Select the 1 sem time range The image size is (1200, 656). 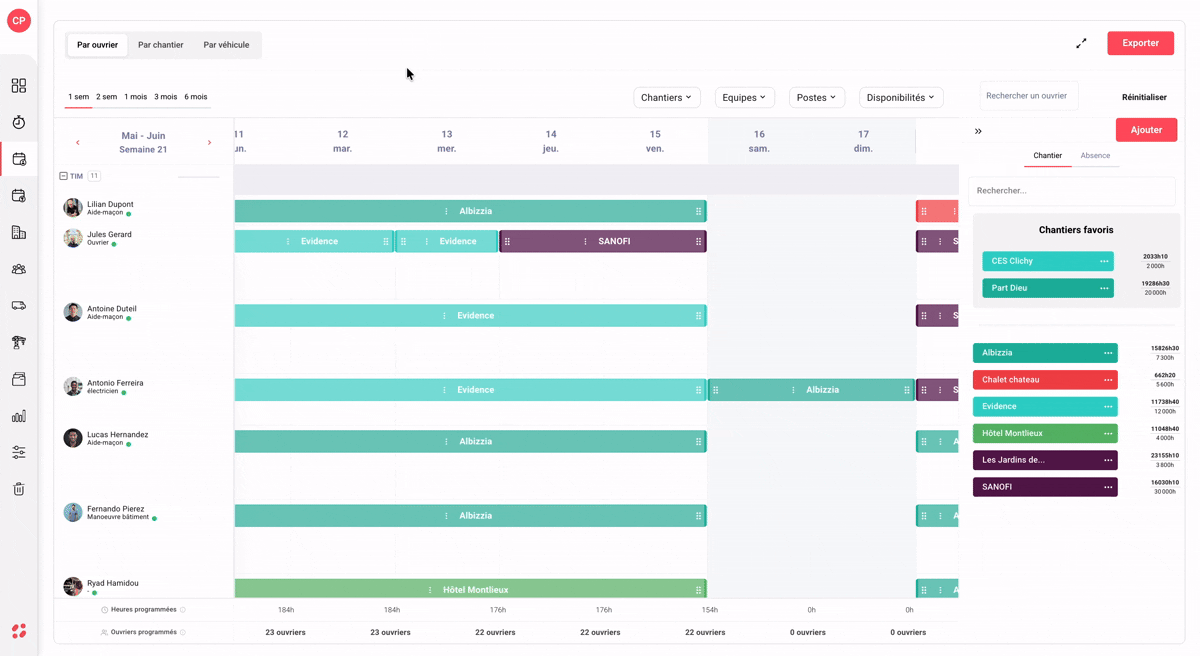tap(78, 97)
